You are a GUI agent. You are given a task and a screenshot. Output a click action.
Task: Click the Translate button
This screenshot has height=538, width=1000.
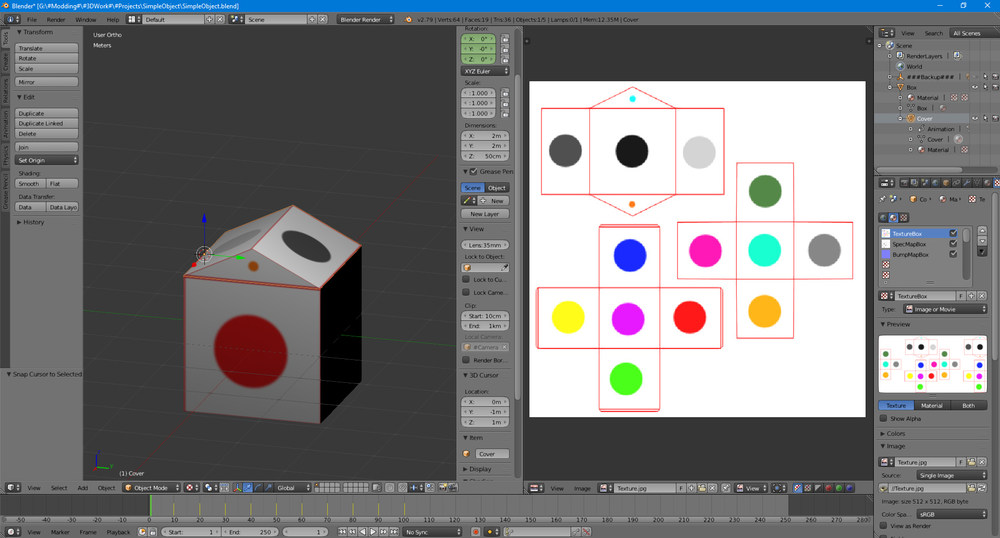47,48
